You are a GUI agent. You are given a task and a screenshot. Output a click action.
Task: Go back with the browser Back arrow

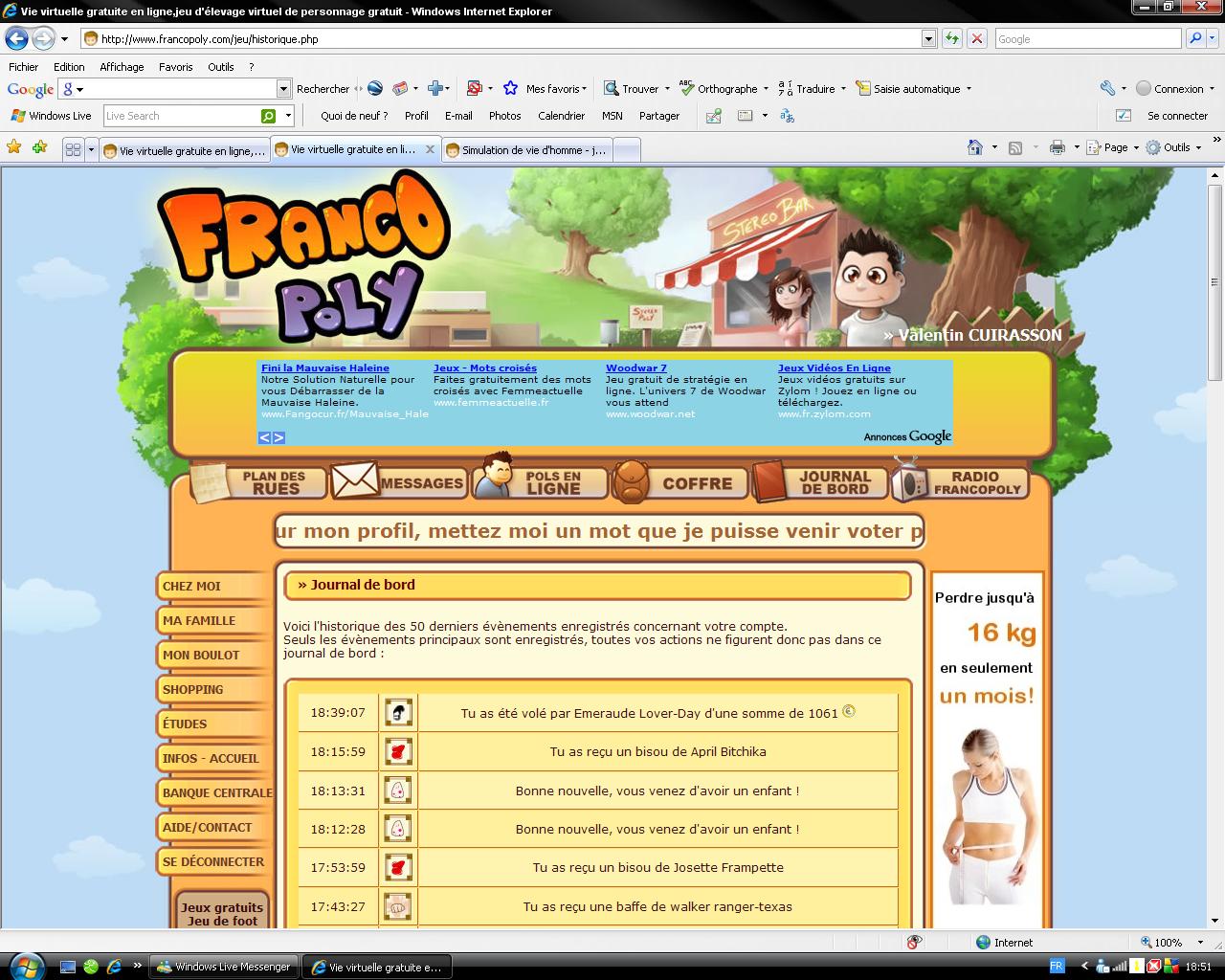point(17,38)
